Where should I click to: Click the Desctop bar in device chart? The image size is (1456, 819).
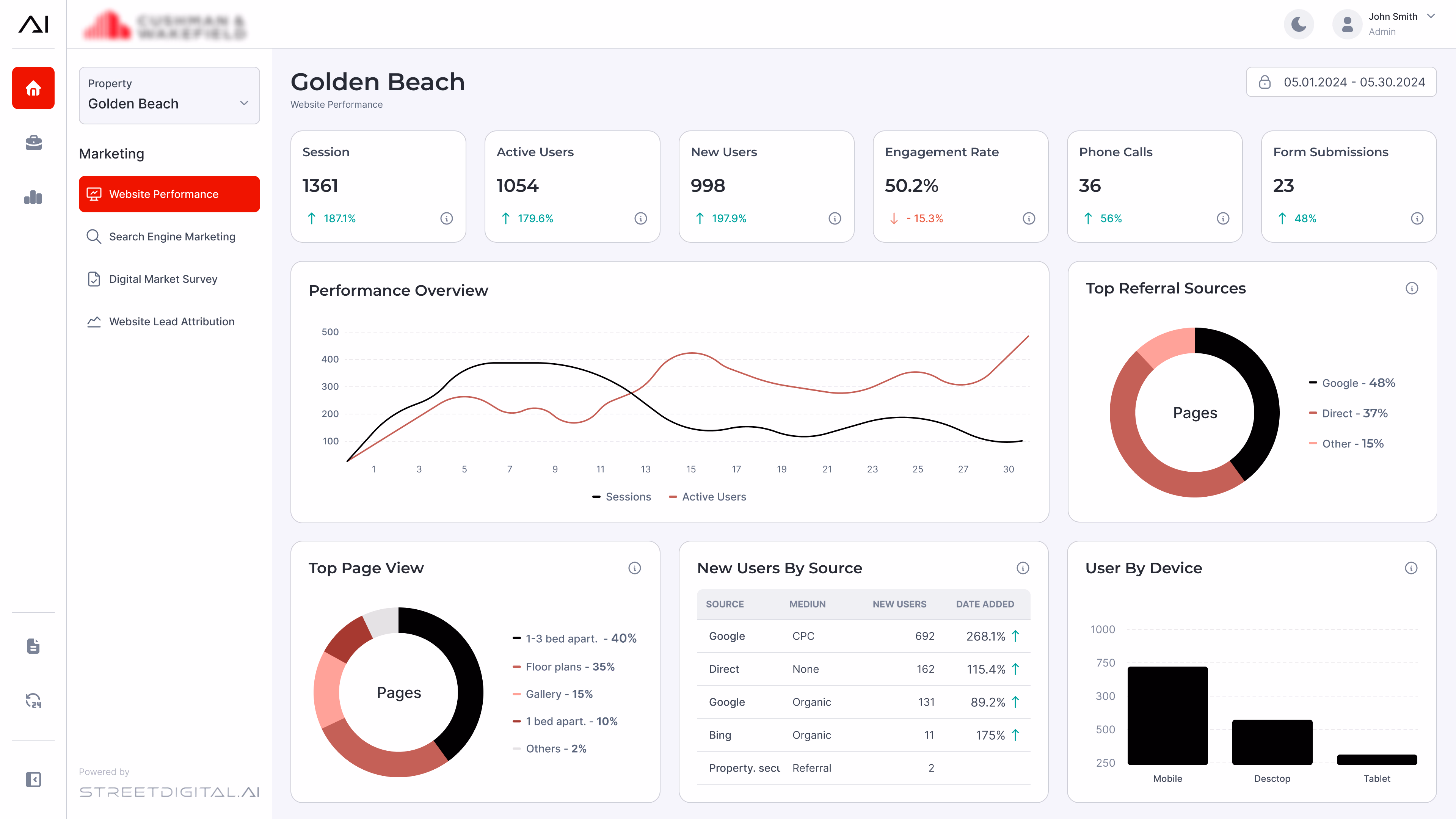tap(1272, 742)
